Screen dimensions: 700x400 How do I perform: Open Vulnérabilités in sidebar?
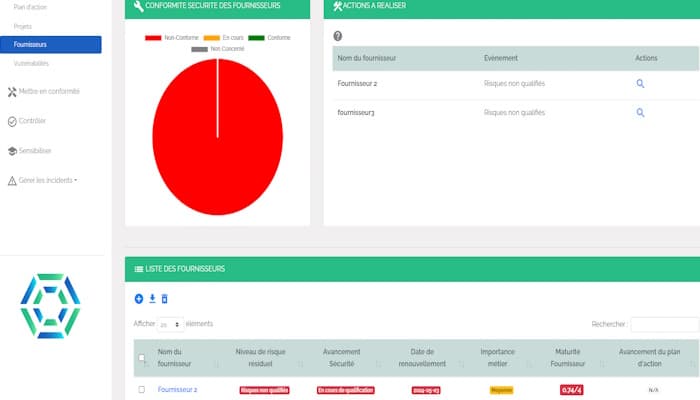point(31,63)
